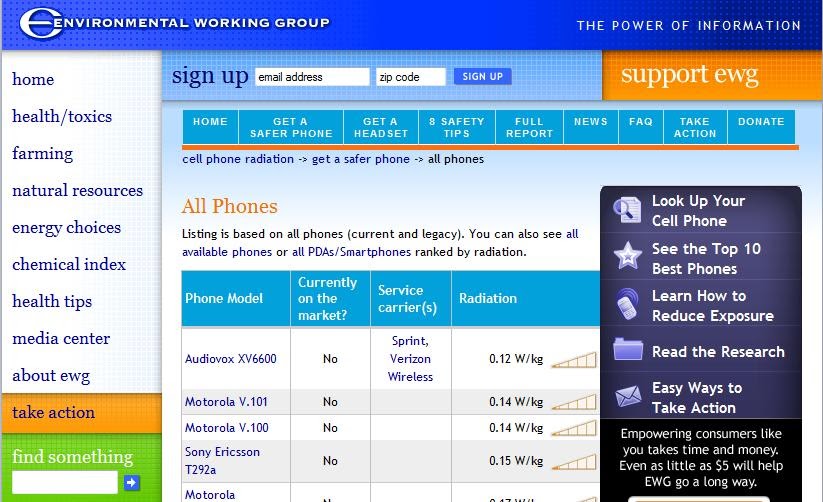Image resolution: width=823 pixels, height=502 pixels.
Task: Open all PDAs/Smartphones link
Action: 352,252
